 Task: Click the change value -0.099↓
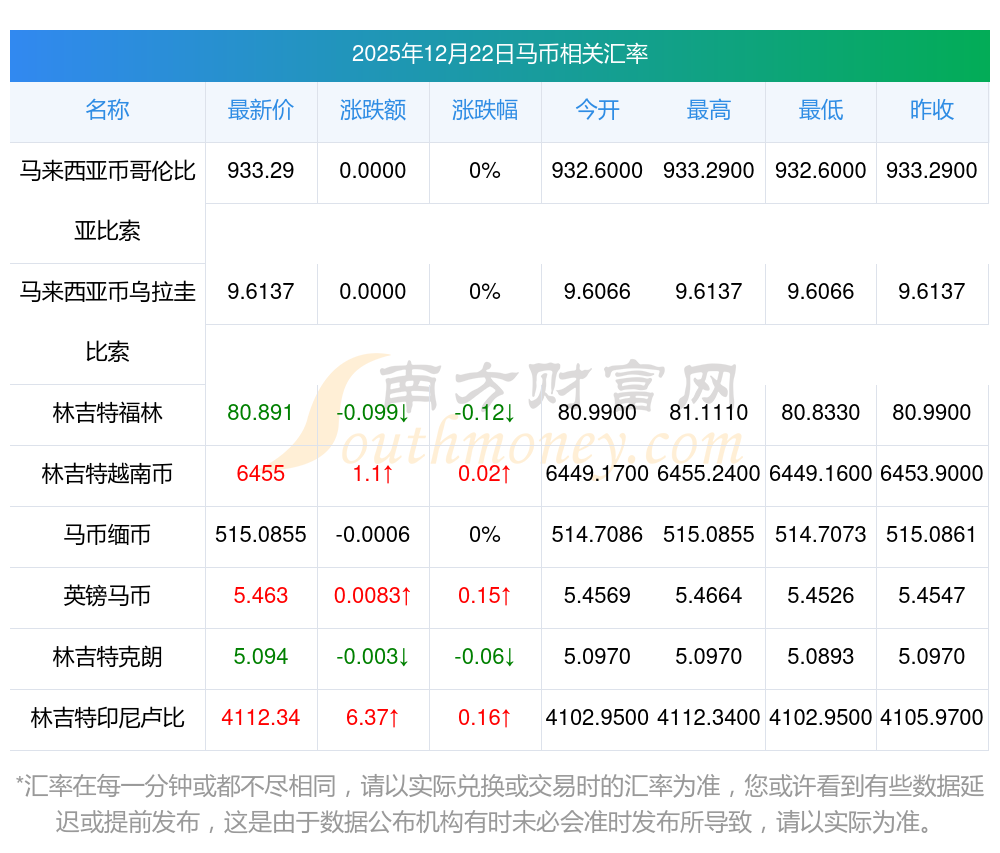click(372, 413)
